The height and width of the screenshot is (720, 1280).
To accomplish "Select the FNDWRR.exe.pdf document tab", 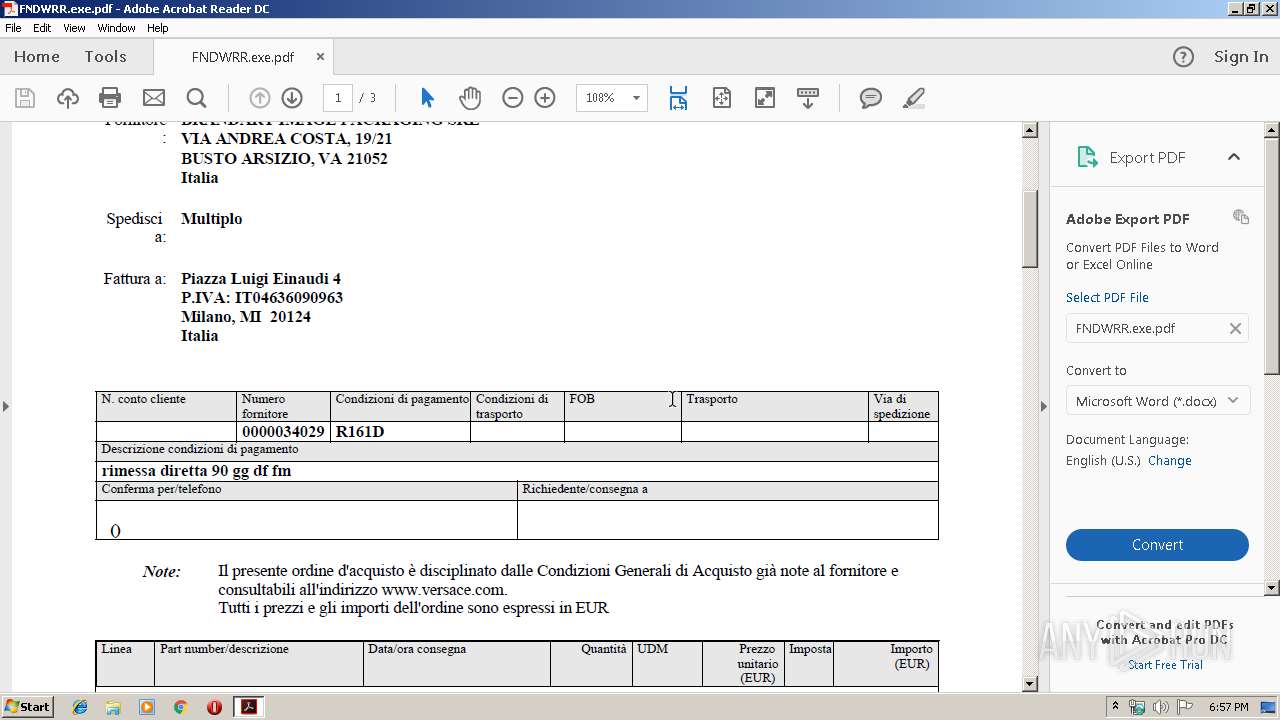I will 242,57.
